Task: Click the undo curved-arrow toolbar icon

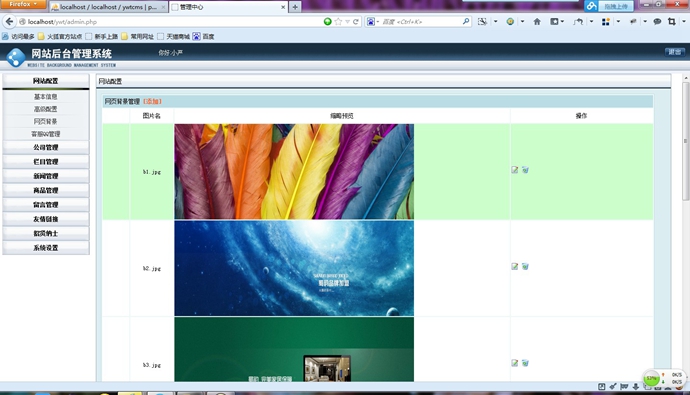Action: click(x=578, y=21)
